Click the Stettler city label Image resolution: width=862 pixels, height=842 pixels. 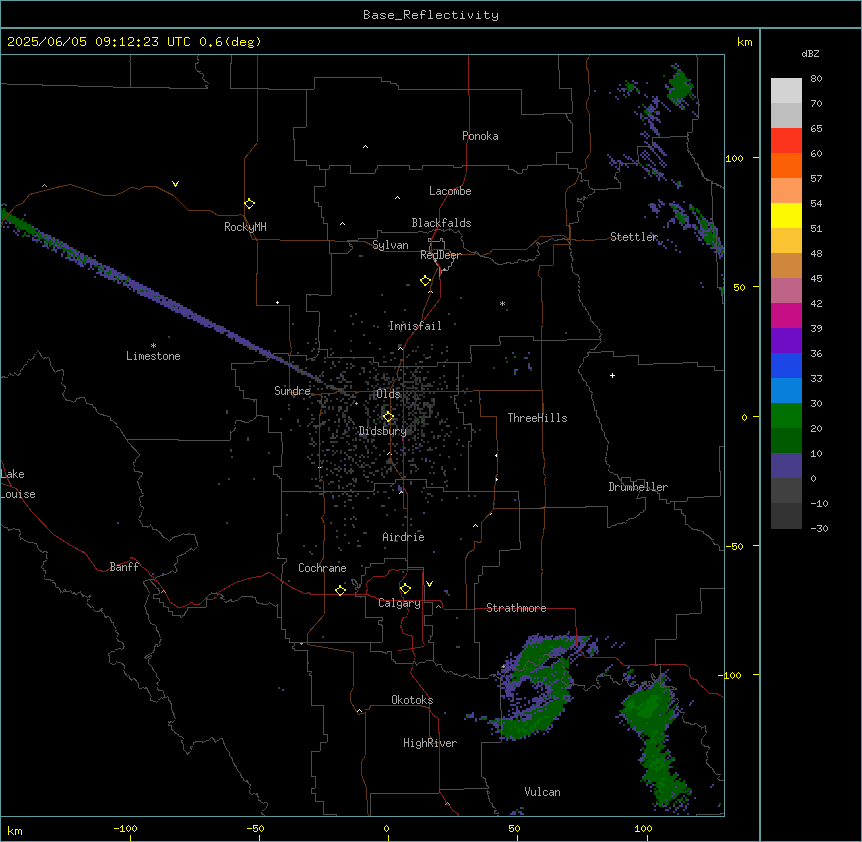pyautogui.click(x=634, y=237)
